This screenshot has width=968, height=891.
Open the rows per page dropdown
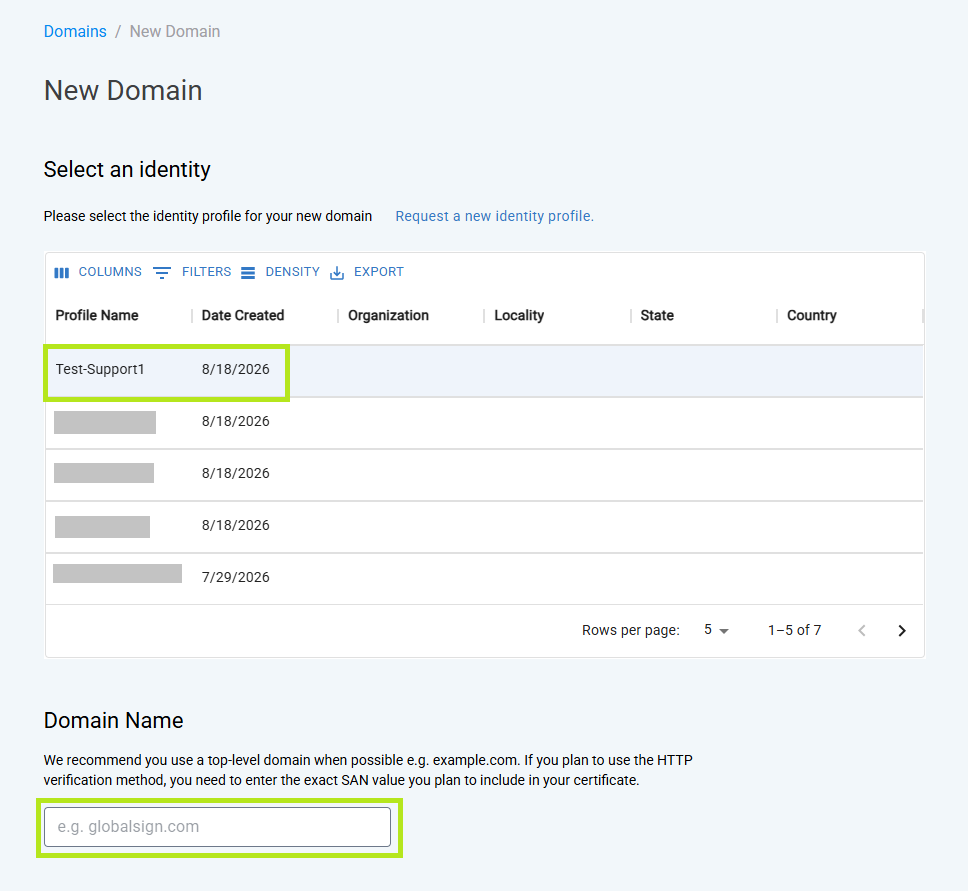tap(716, 630)
